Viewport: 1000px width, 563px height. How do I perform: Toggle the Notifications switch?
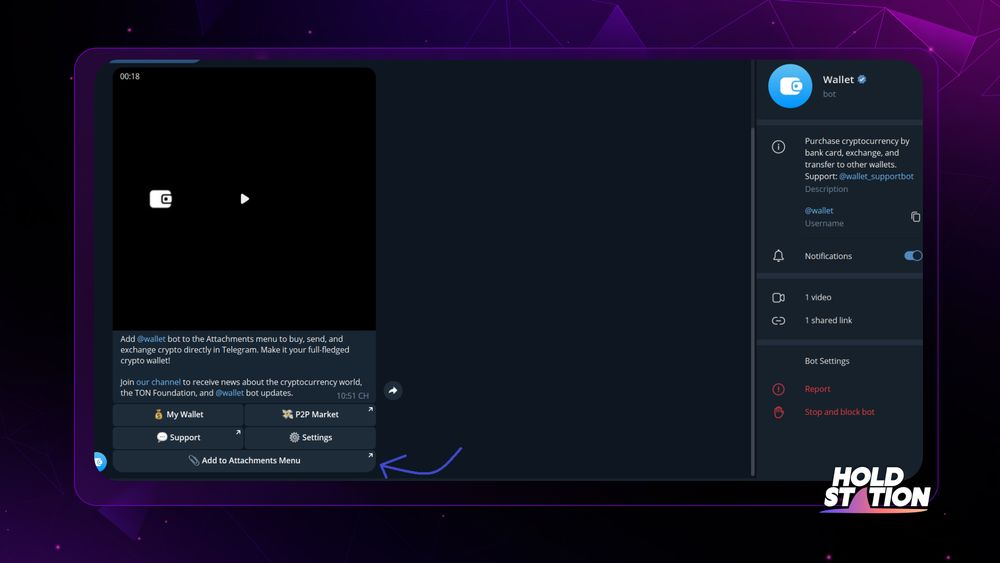[913, 256]
